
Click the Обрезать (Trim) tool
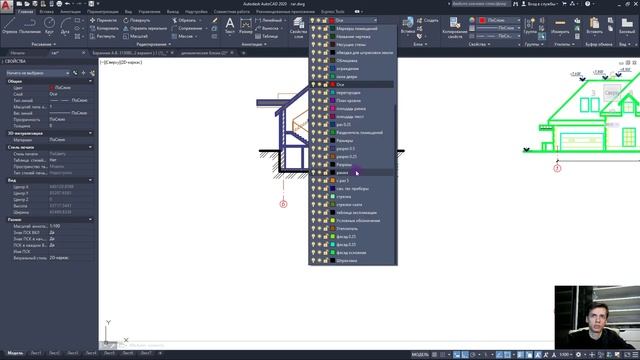tap(184, 20)
